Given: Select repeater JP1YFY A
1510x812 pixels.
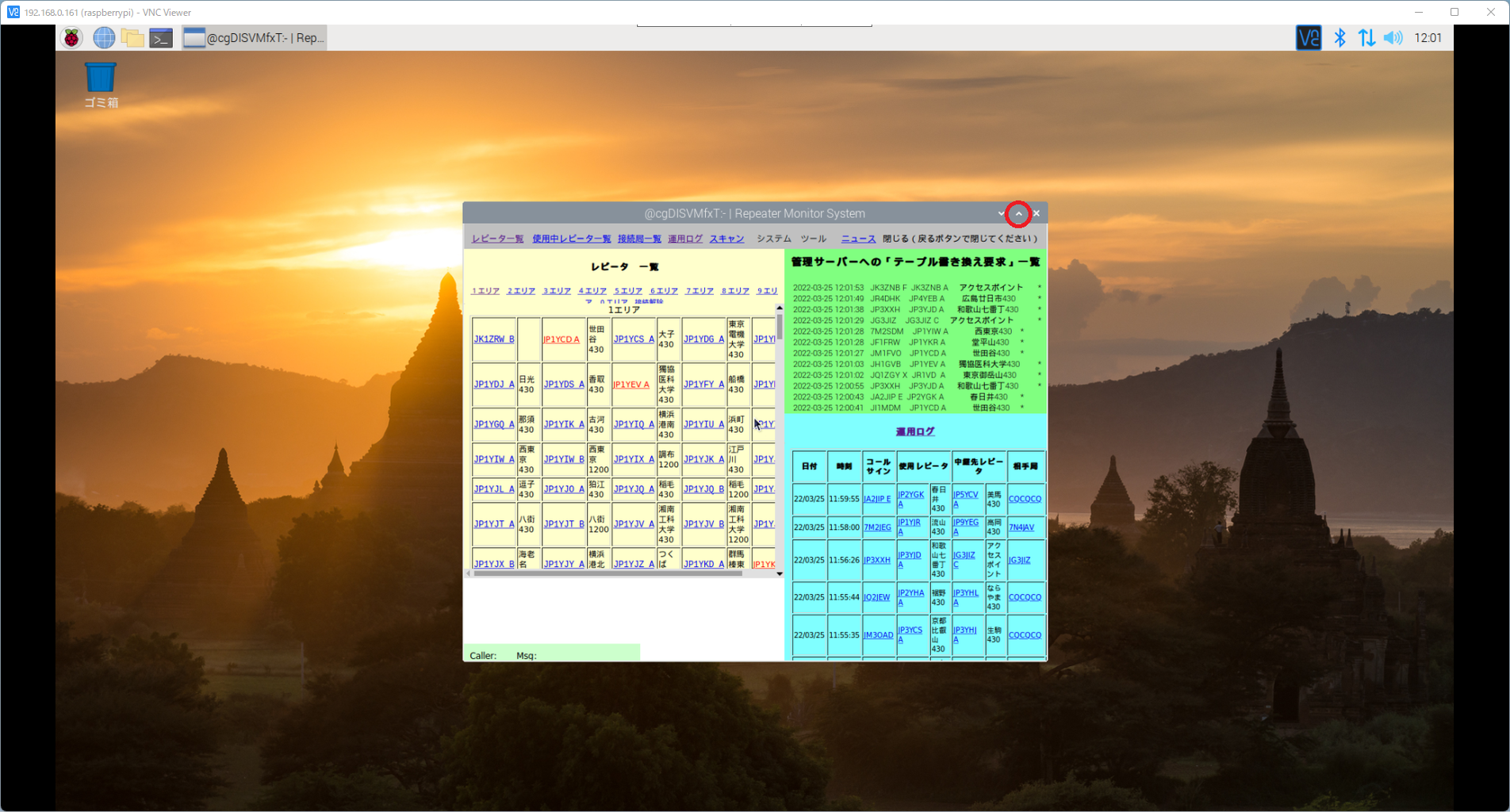Looking at the screenshot, I should click(703, 385).
